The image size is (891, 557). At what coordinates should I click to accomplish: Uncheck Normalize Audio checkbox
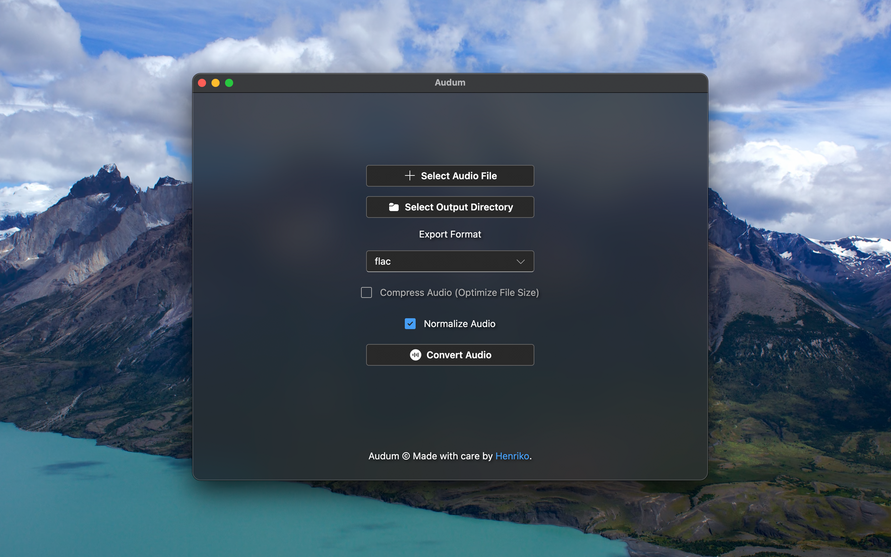(410, 323)
